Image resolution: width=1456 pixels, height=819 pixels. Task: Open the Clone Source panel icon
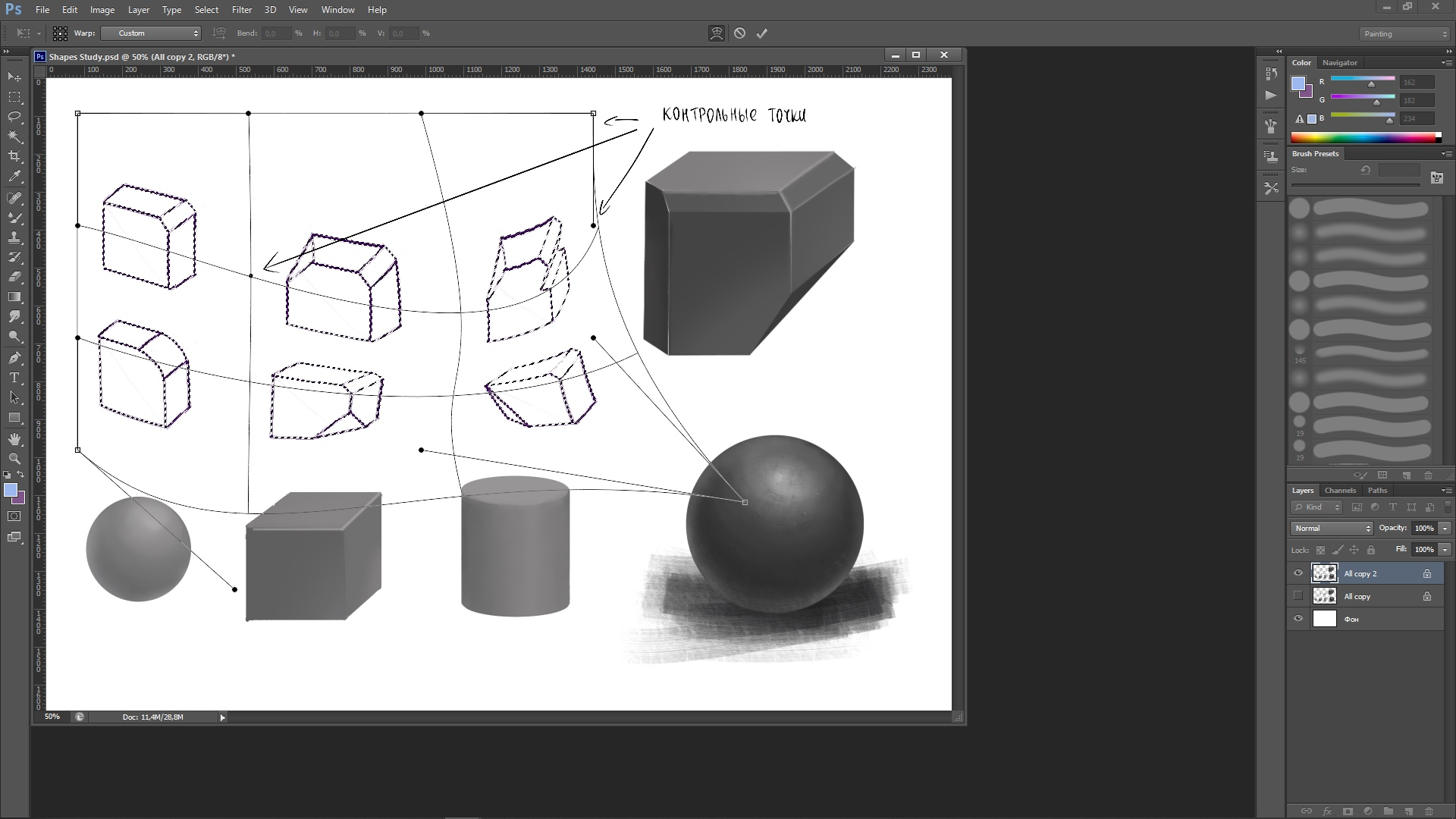[x=1272, y=157]
